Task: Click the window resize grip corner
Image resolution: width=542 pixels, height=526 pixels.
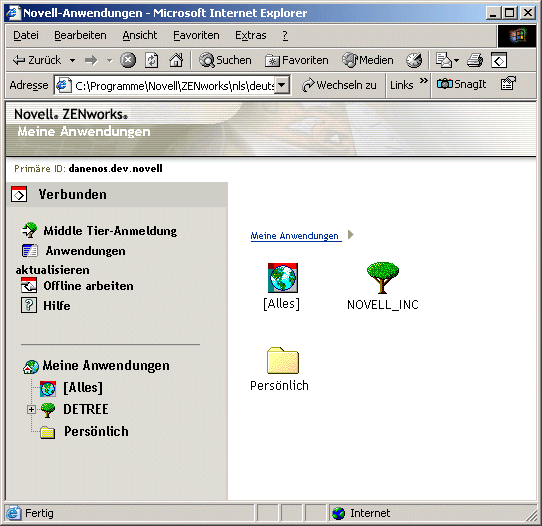Action: (532, 516)
